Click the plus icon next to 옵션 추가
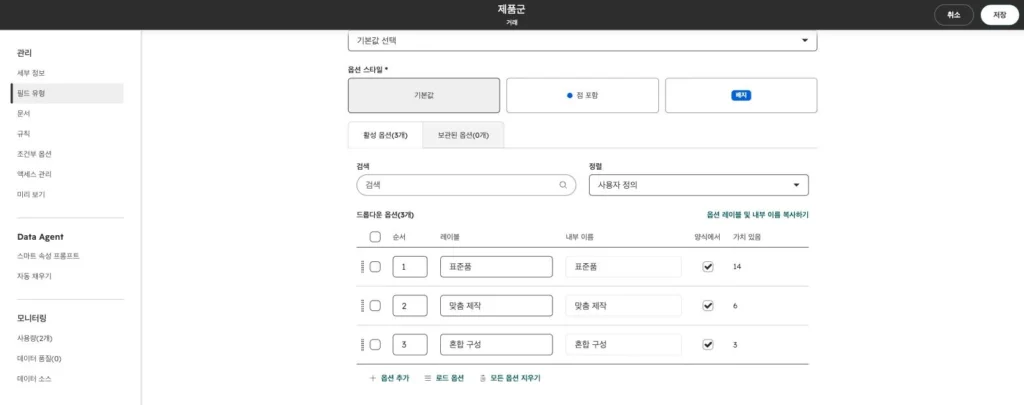This screenshot has width=1024, height=405. [373, 378]
